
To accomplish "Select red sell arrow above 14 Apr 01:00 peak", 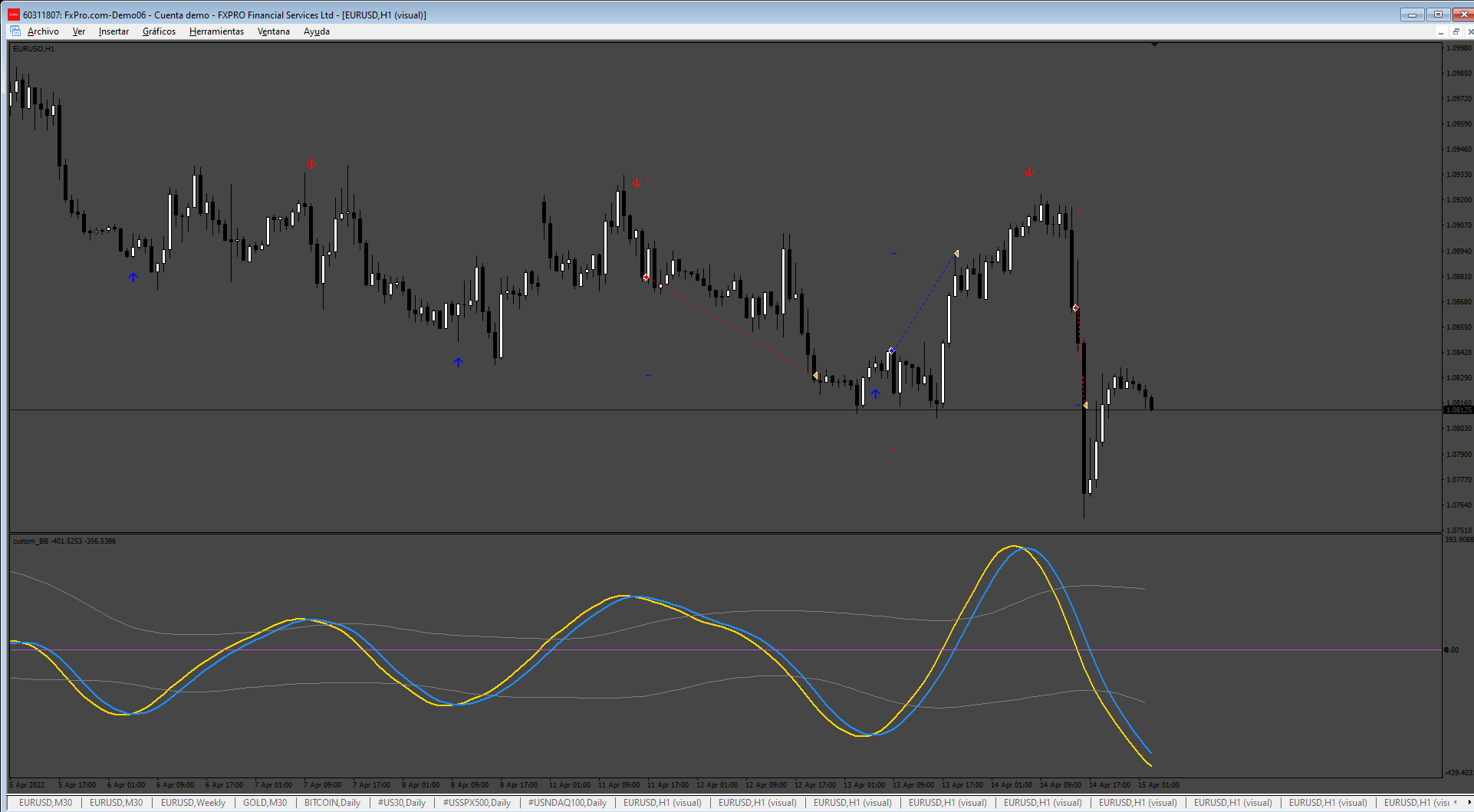I will (x=1028, y=173).
